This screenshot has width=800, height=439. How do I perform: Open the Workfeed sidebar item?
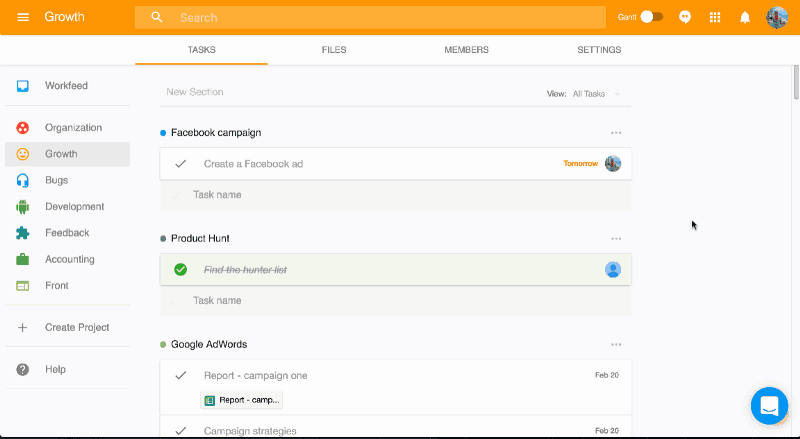click(67, 86)
